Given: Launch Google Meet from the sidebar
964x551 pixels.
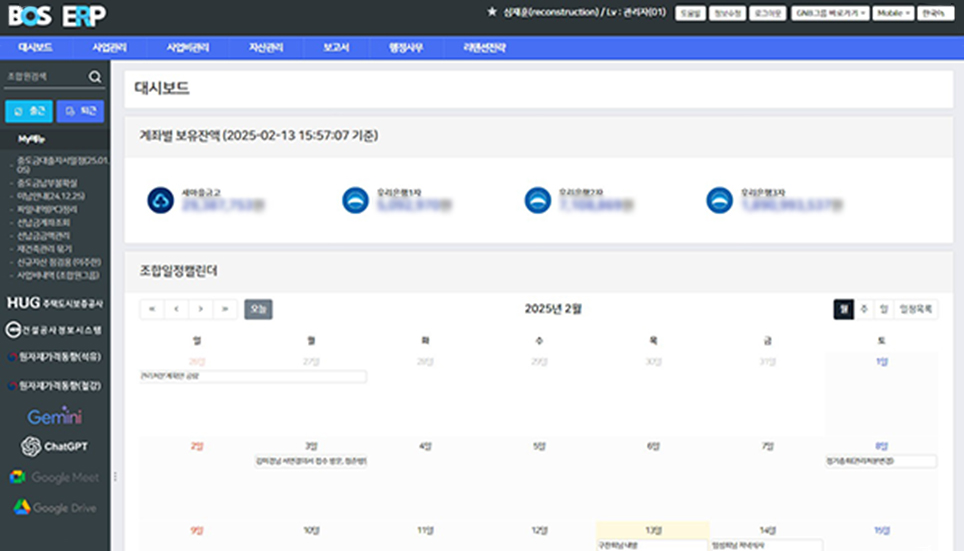Looking at the screenshot, I should point(55,477).
